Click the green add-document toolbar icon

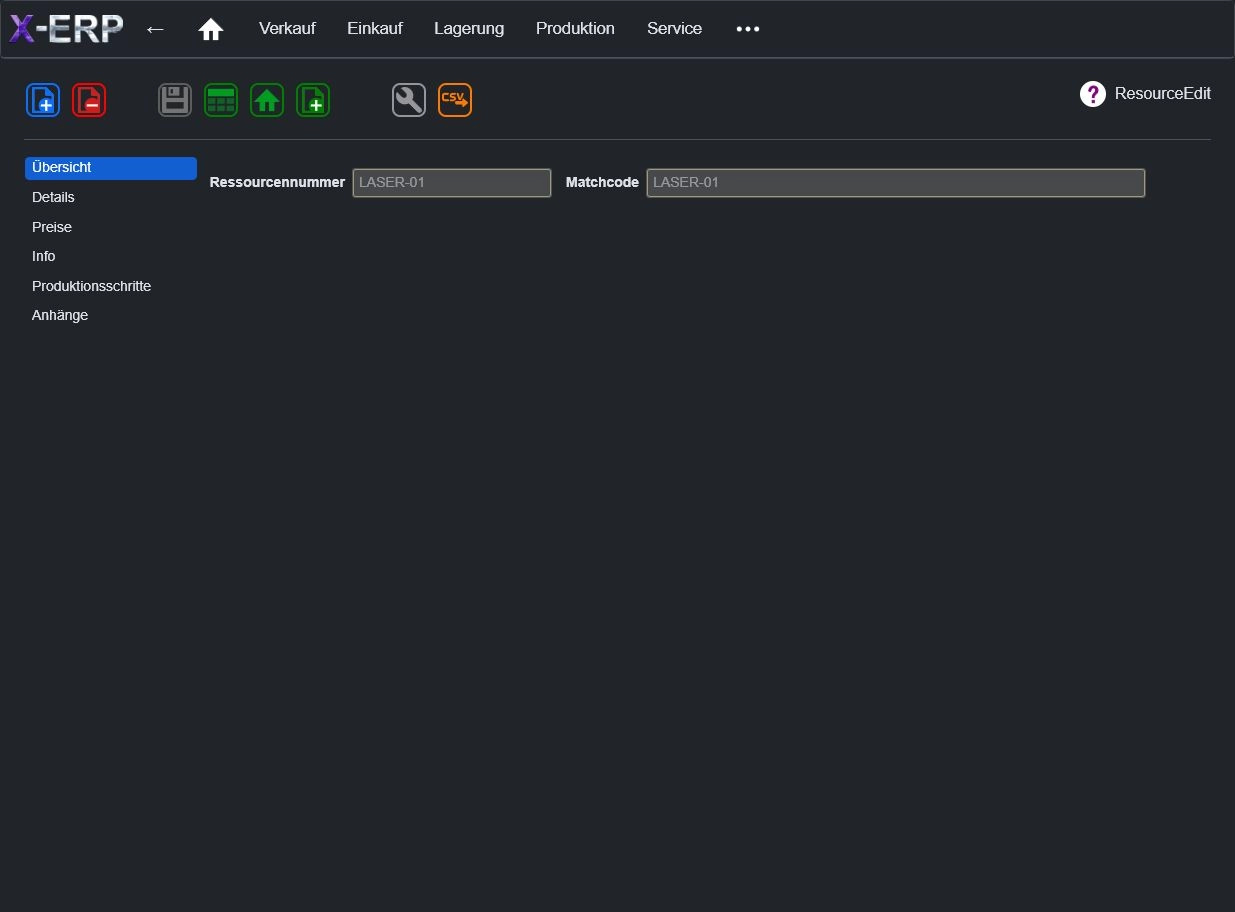click(313, 100)
